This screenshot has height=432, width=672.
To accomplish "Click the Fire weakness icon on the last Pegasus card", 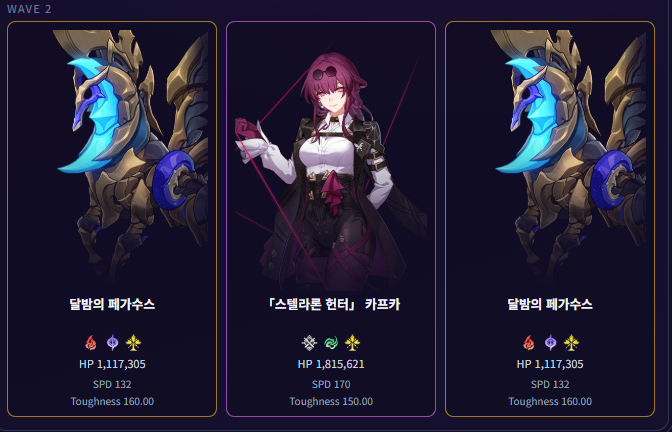I will coord(528,343).
